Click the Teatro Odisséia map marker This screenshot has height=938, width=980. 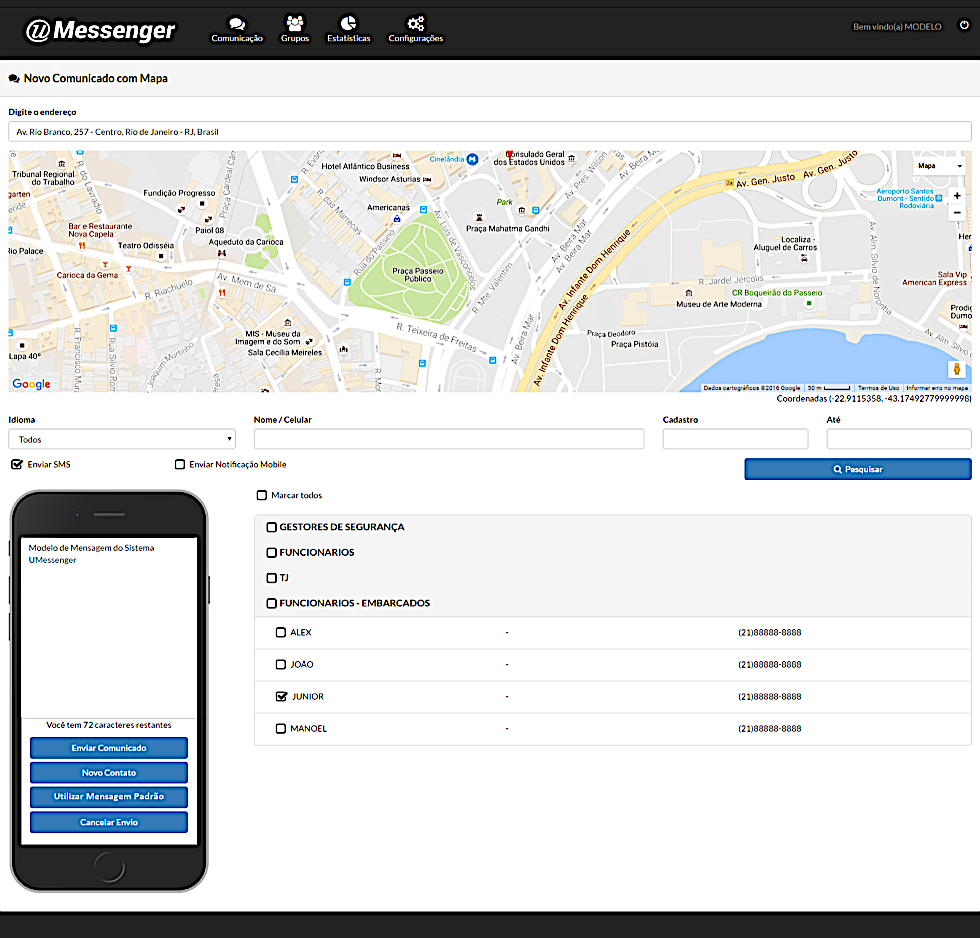click(161, 256)
